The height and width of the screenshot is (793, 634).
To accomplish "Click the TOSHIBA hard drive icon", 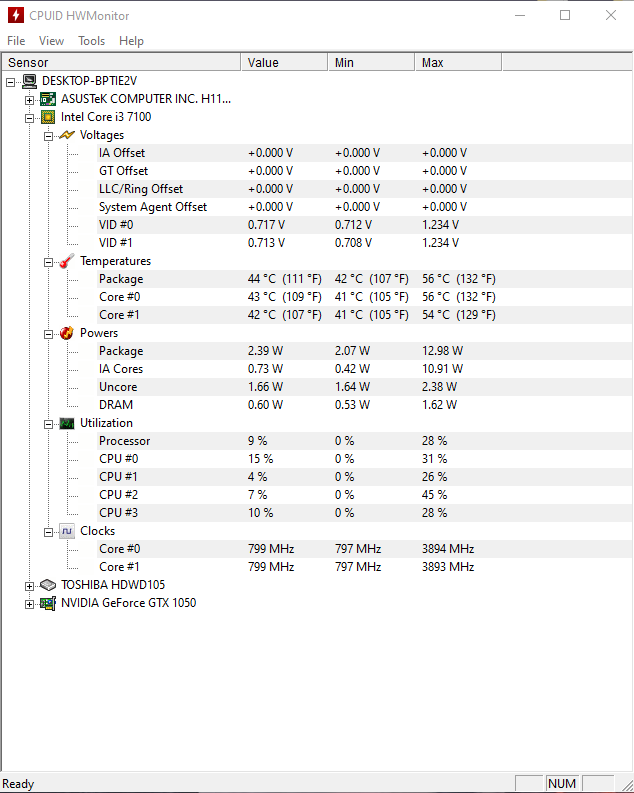I will 48,585.
